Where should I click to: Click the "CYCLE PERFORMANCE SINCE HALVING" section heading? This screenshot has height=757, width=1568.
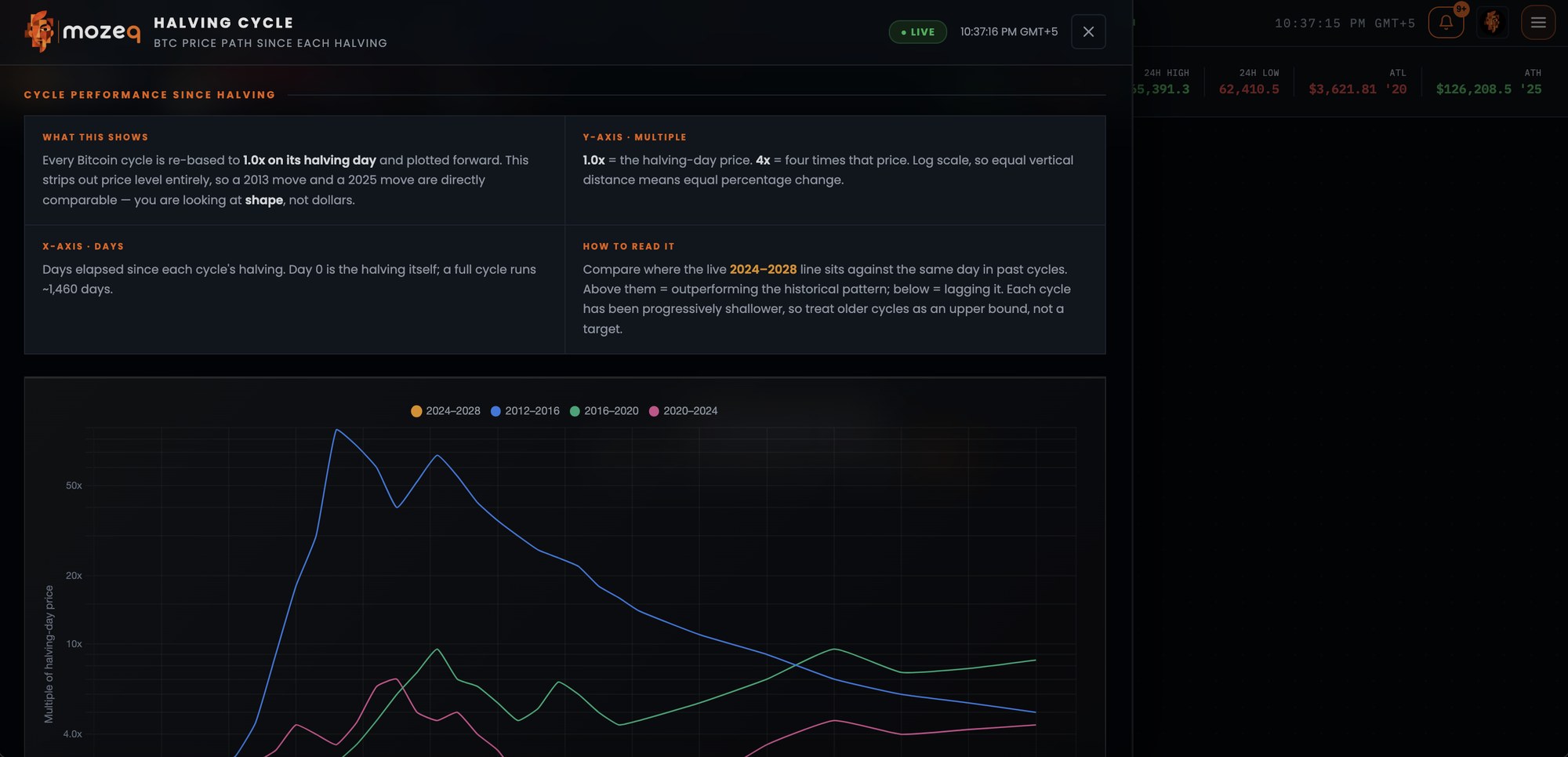point(150,95)
